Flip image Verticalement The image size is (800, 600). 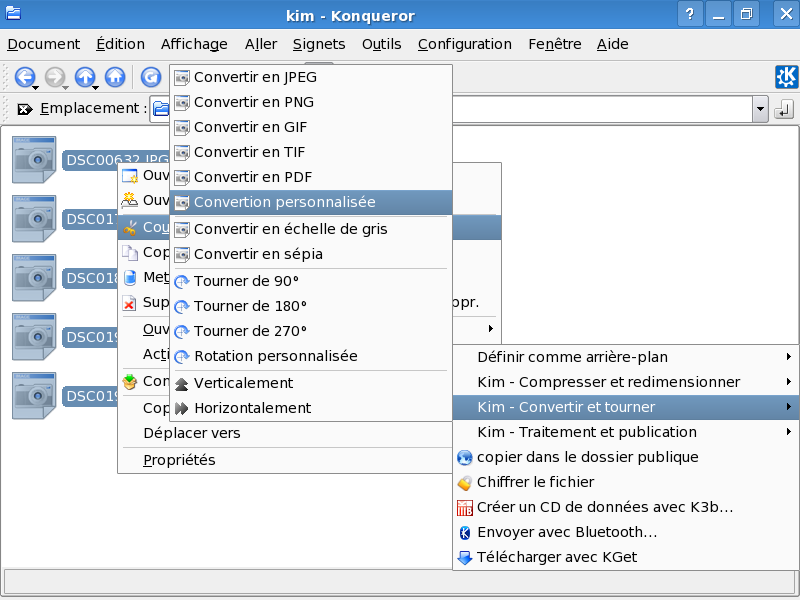pos(311,383)
